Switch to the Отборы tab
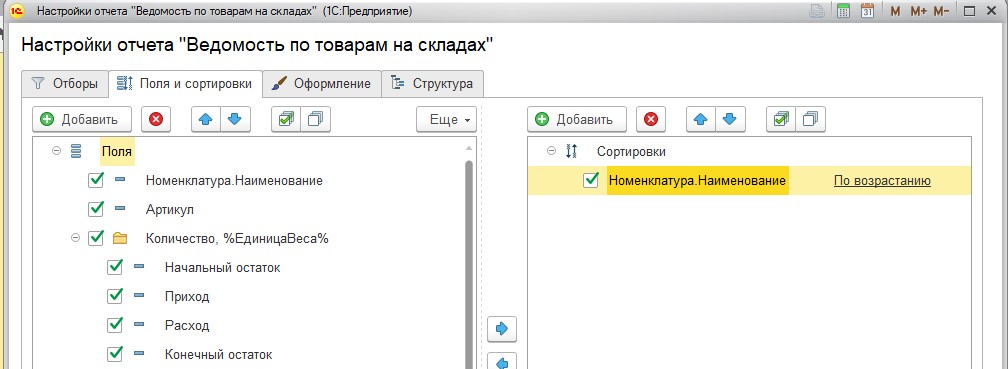The height and width of the screenshot is (369, 1008). (64, 84)
